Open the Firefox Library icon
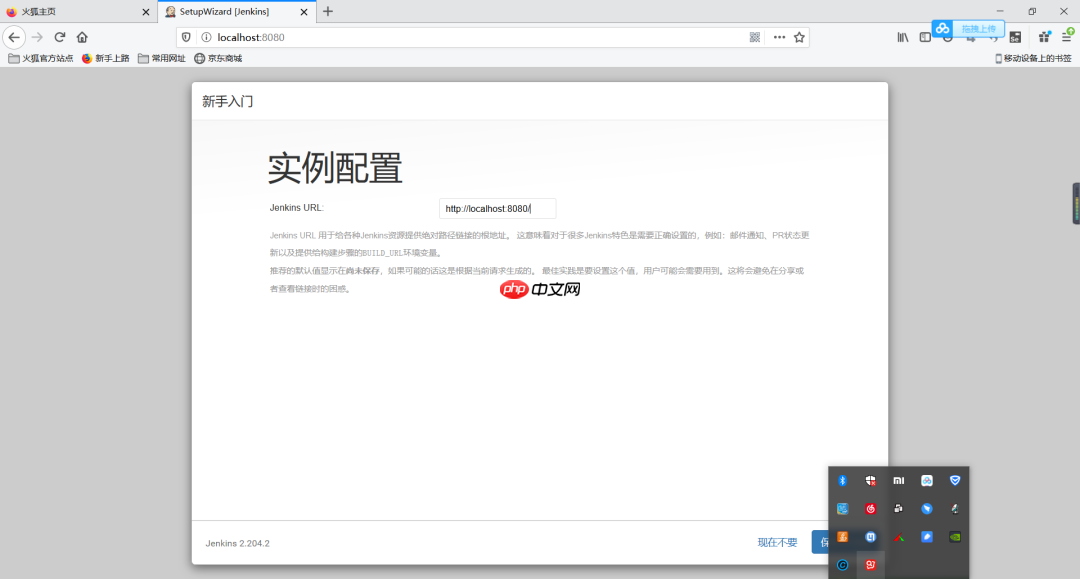 903,36
